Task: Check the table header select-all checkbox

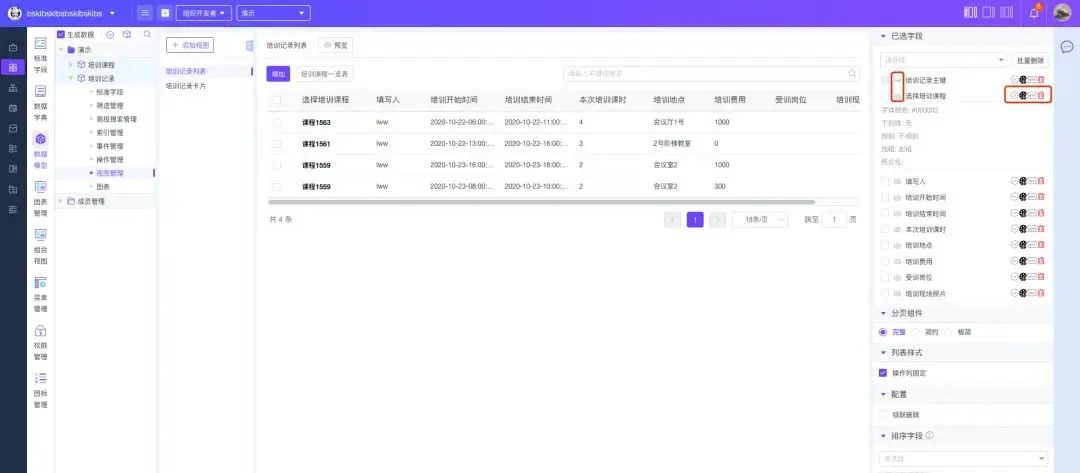Action: (277, 100)
